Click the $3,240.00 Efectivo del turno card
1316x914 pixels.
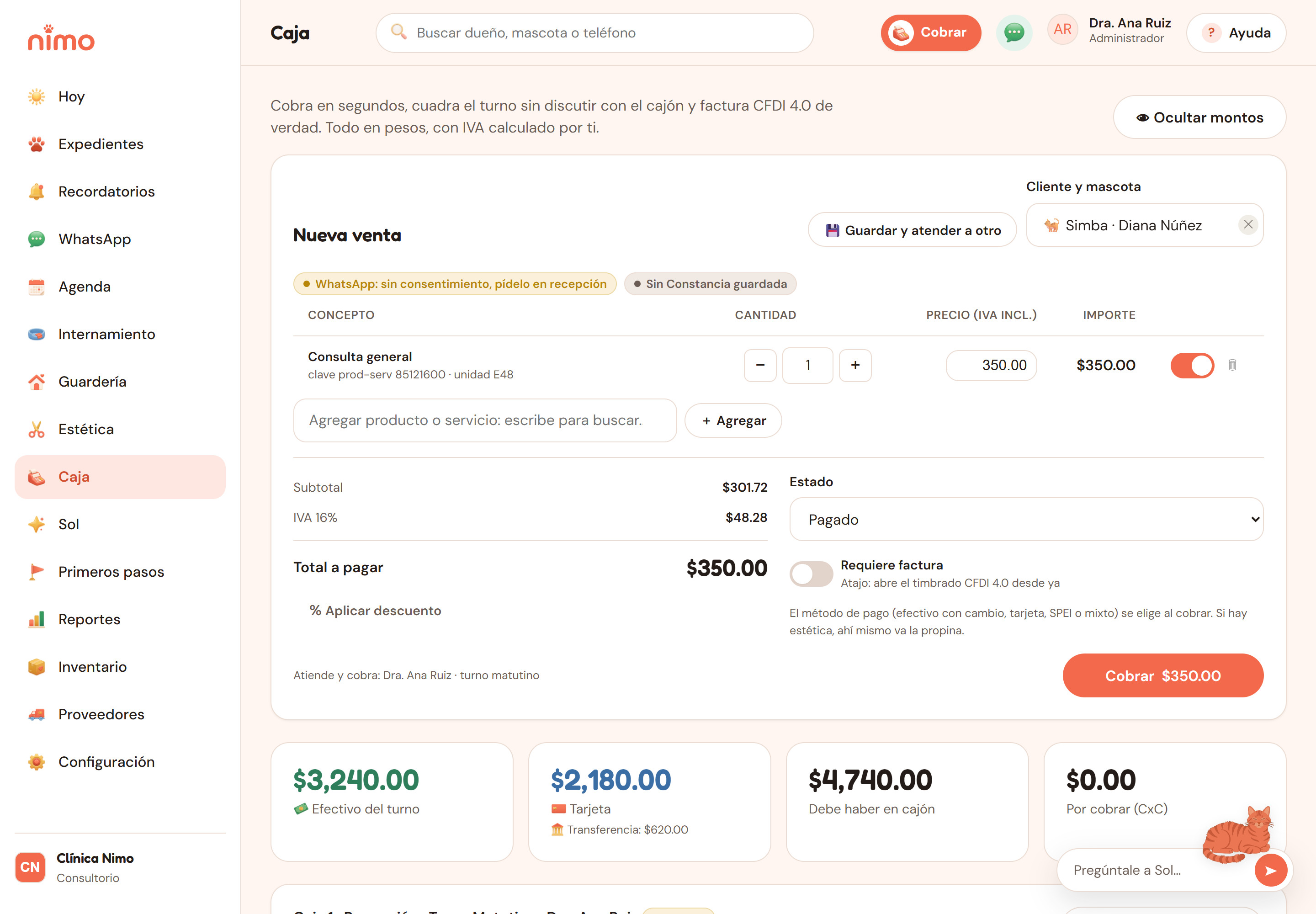(392, 802)
